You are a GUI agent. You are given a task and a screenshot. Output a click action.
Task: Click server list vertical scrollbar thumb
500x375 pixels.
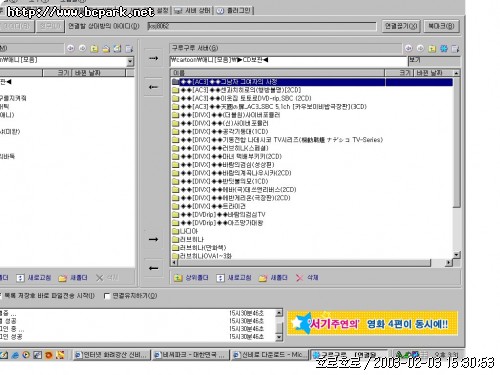[x=457, y=143]
